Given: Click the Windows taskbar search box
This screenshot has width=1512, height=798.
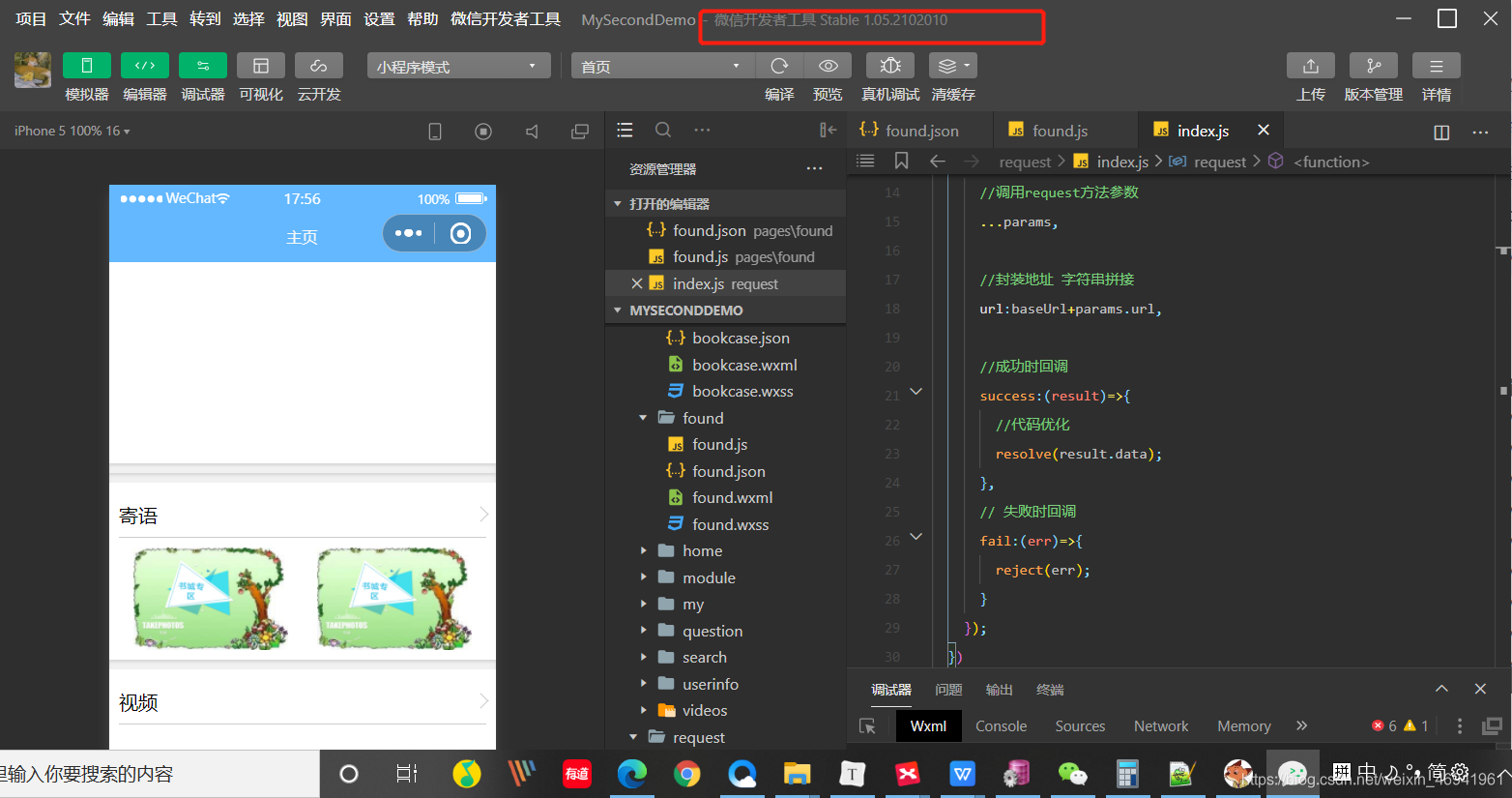Looking at the screenshot, I should click(x=160, y=774).
